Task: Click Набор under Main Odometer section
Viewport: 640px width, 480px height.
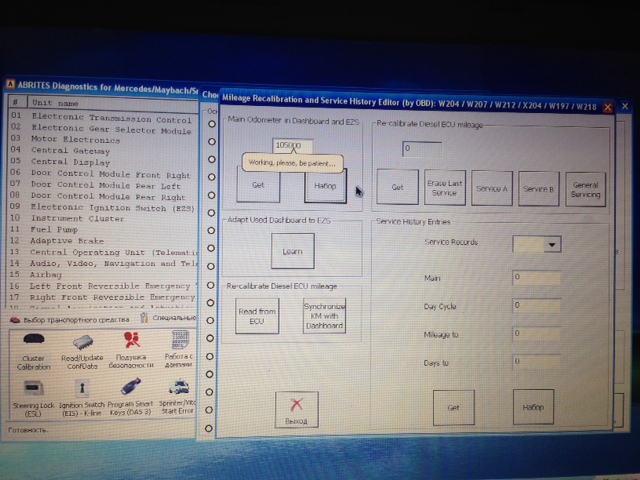Action: (x=325, y=186)
